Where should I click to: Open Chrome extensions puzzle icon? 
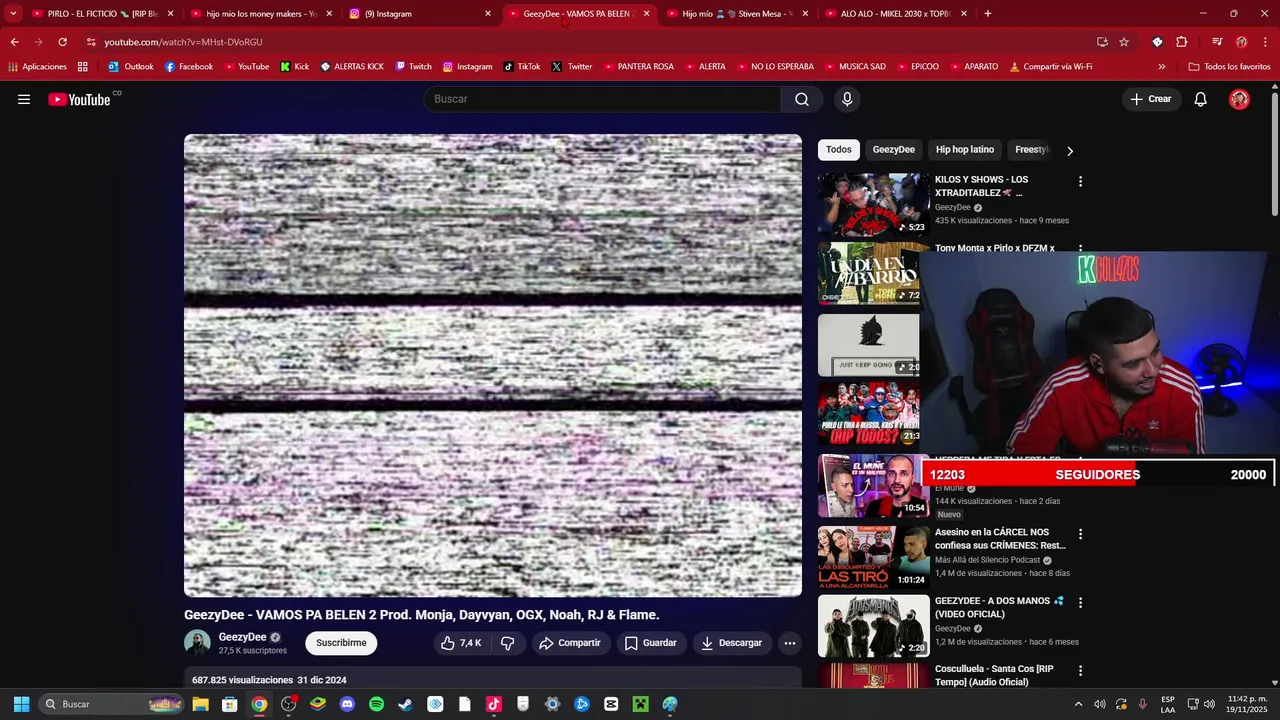pos(1182,42)
